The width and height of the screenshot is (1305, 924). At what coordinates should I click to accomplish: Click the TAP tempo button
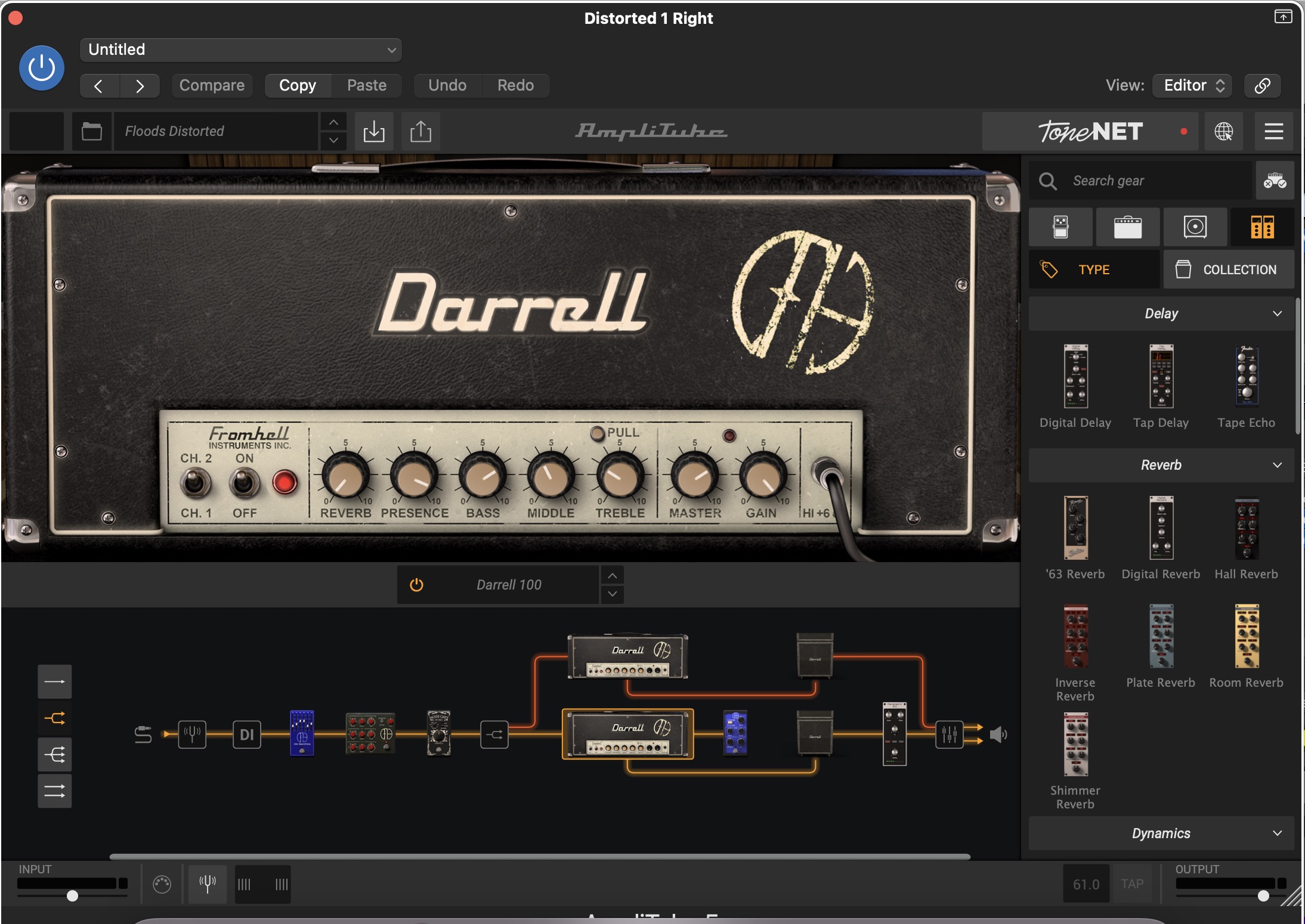pyautogui.click(x=1132, y=884)
